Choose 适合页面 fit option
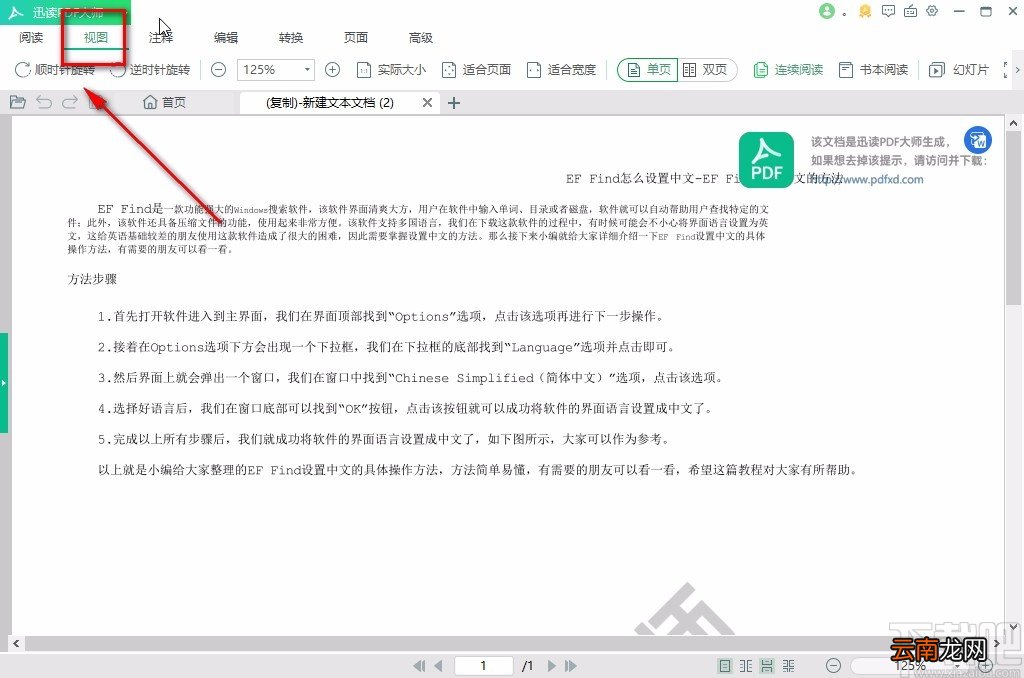This screenshot has height=678, width=1024. point(476,69)
